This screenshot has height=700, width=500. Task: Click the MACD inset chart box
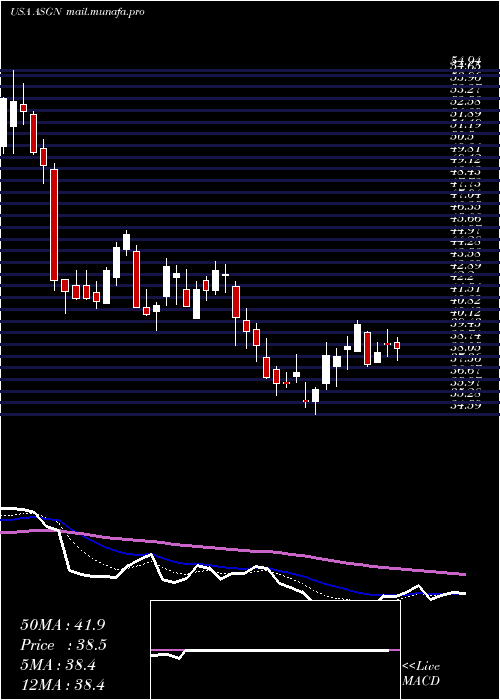[x=275, y=650]
